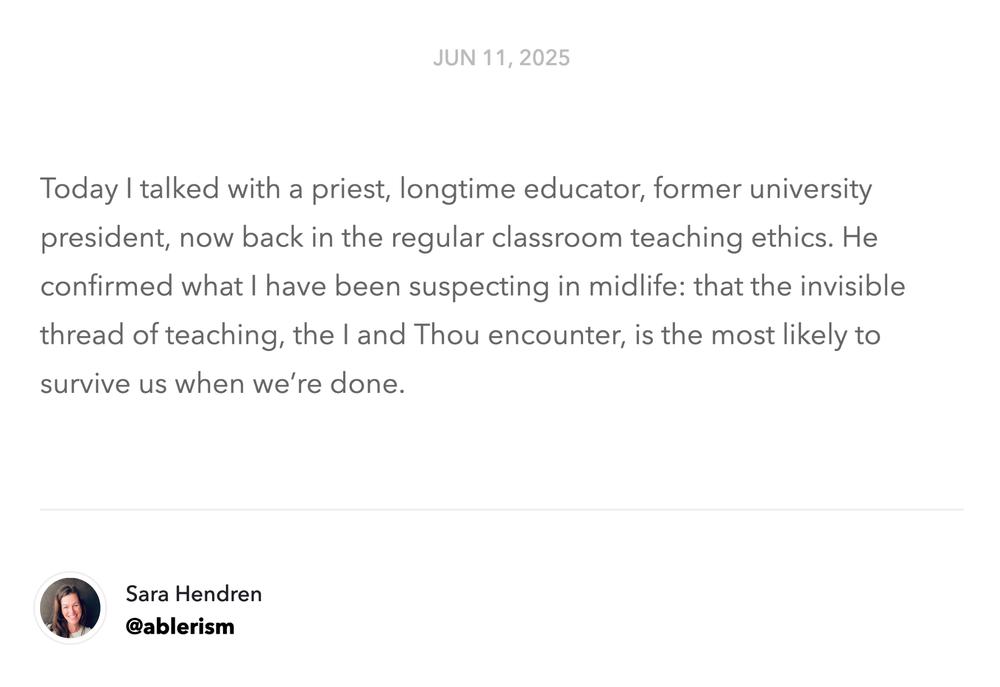The height and width of the screenshot is (687, 1000).
Task: Click the word "Thou" in the post
Action: 446,335
